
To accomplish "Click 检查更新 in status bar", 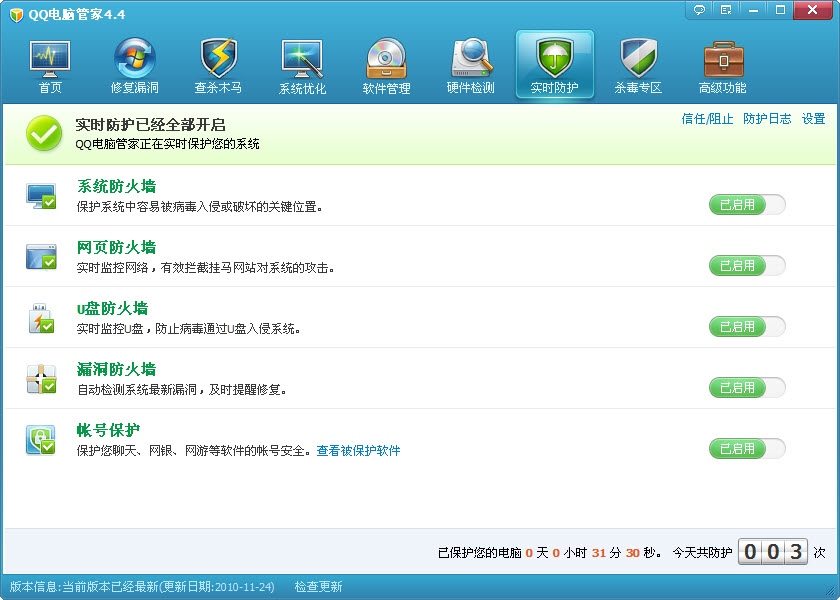I will 318,587.
